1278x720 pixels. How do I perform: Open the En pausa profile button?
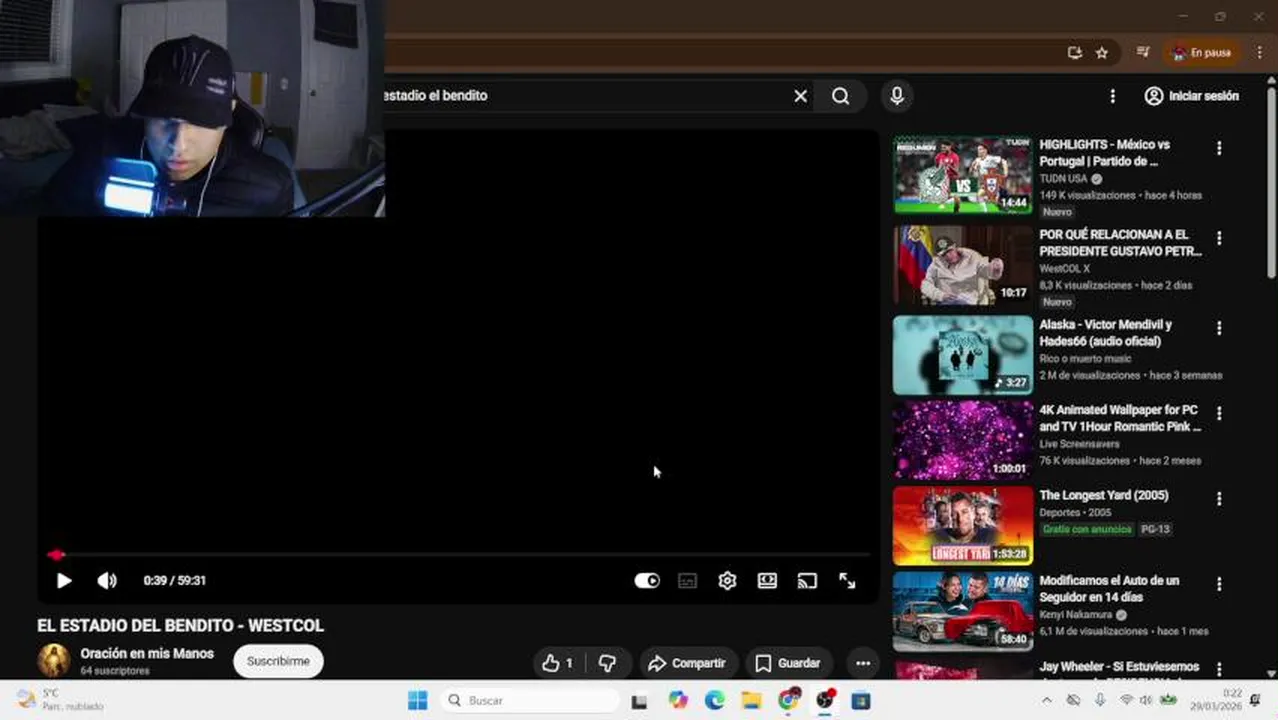coord(1202,53)
